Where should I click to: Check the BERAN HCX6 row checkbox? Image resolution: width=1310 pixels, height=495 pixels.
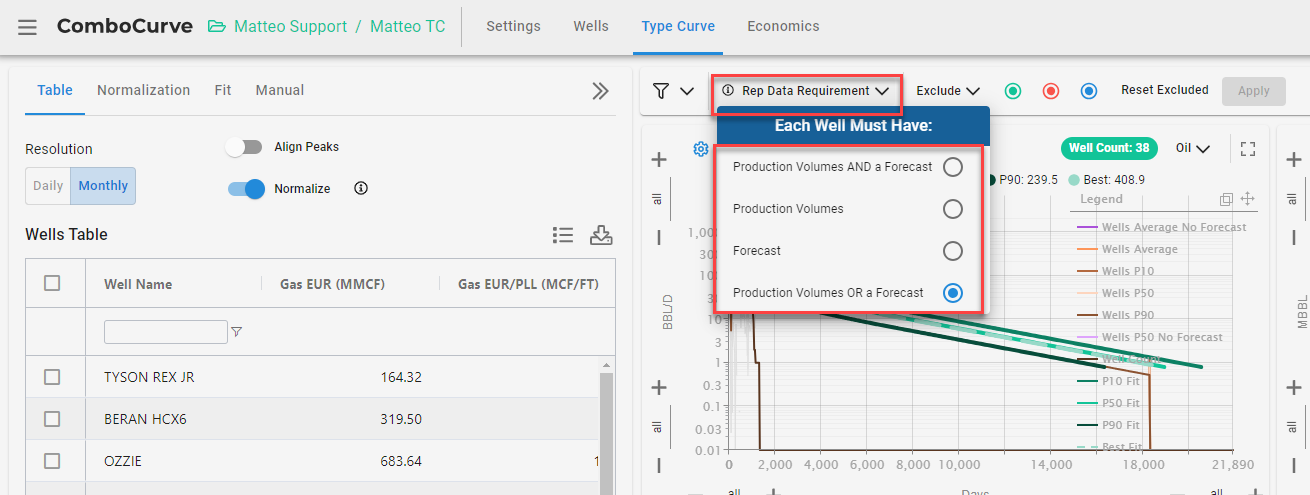(52, 419)
